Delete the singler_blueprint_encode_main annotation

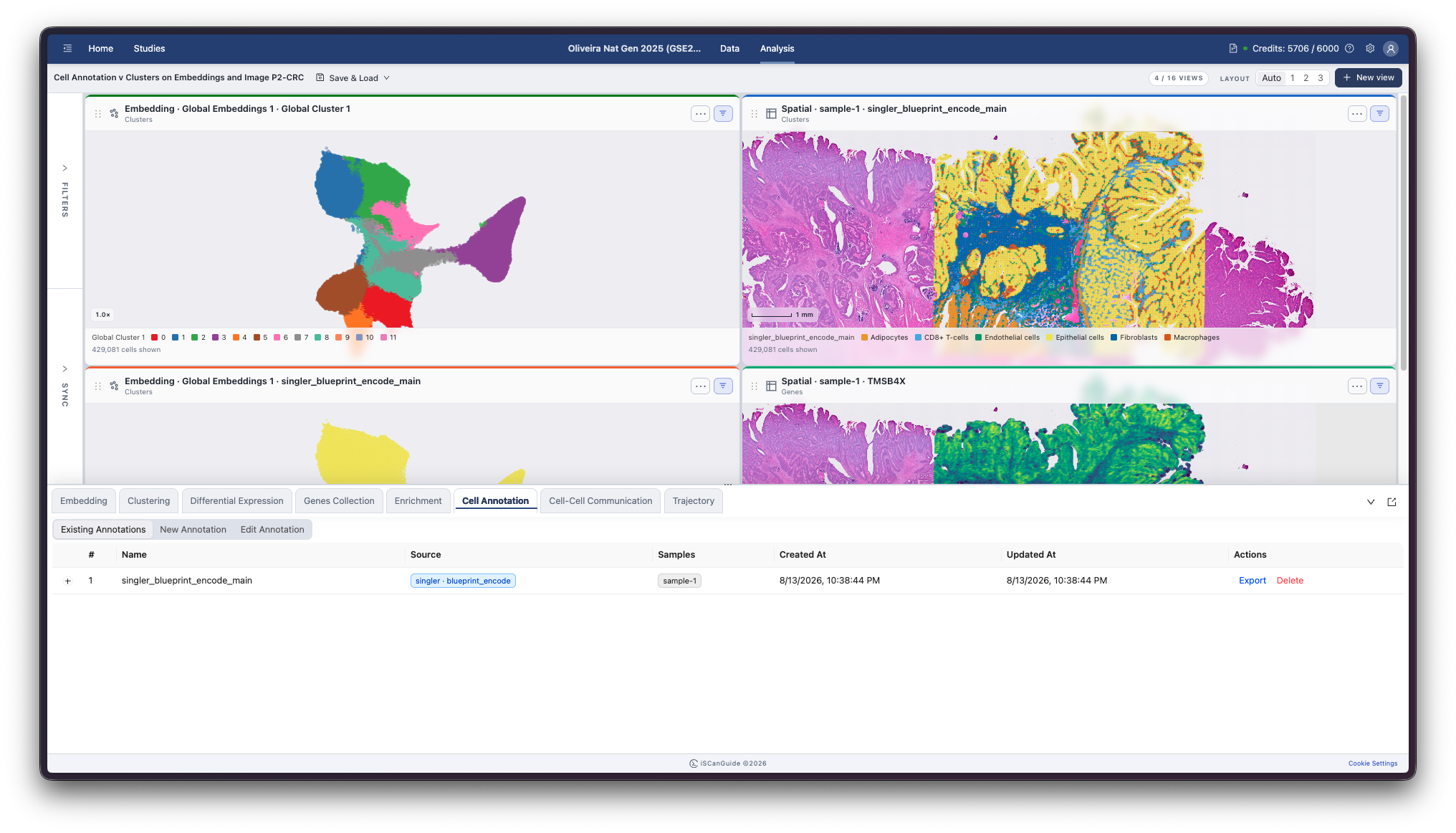tap(1290, 581)
